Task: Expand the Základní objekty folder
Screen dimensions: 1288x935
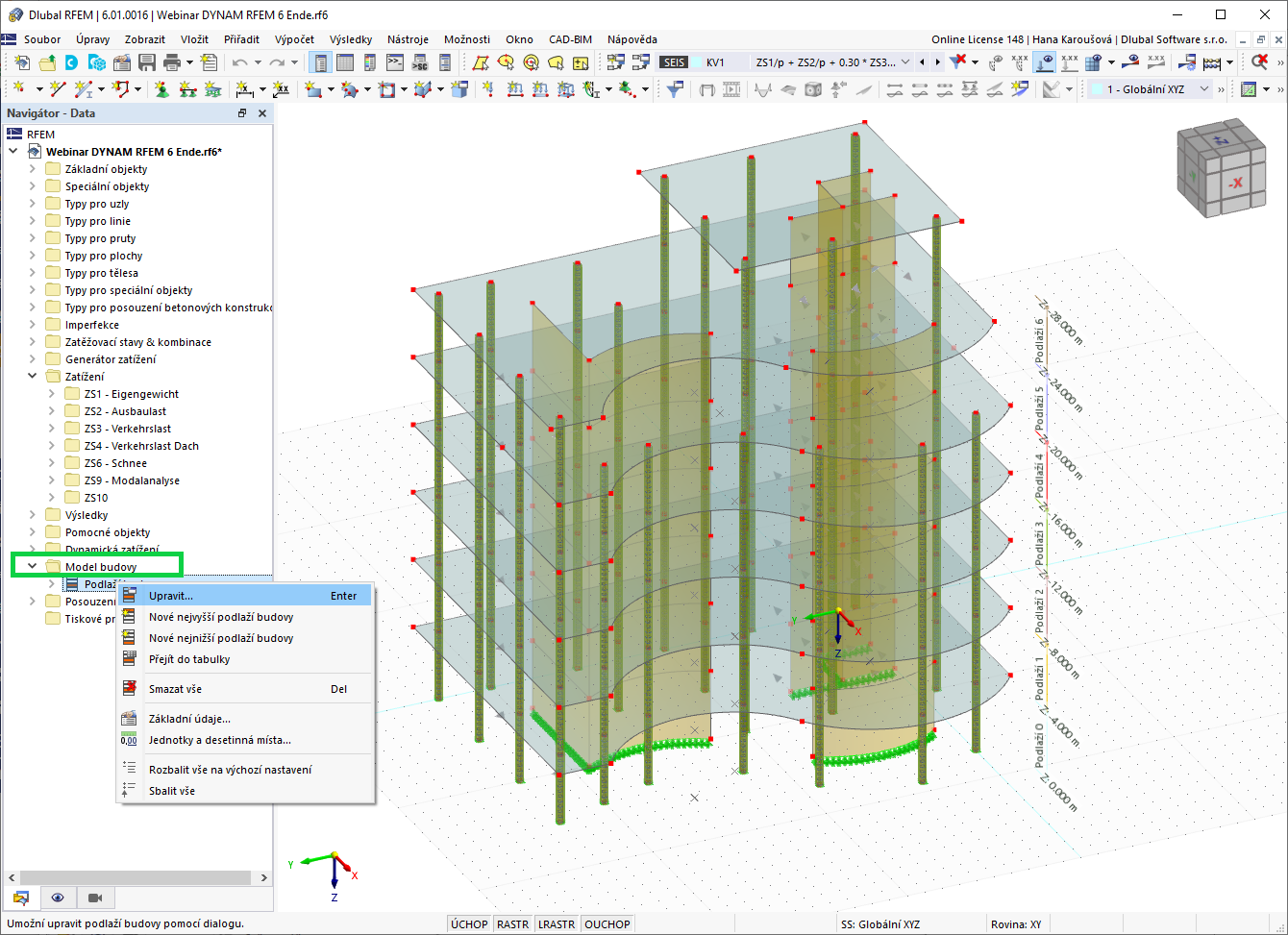Action: 32,169
